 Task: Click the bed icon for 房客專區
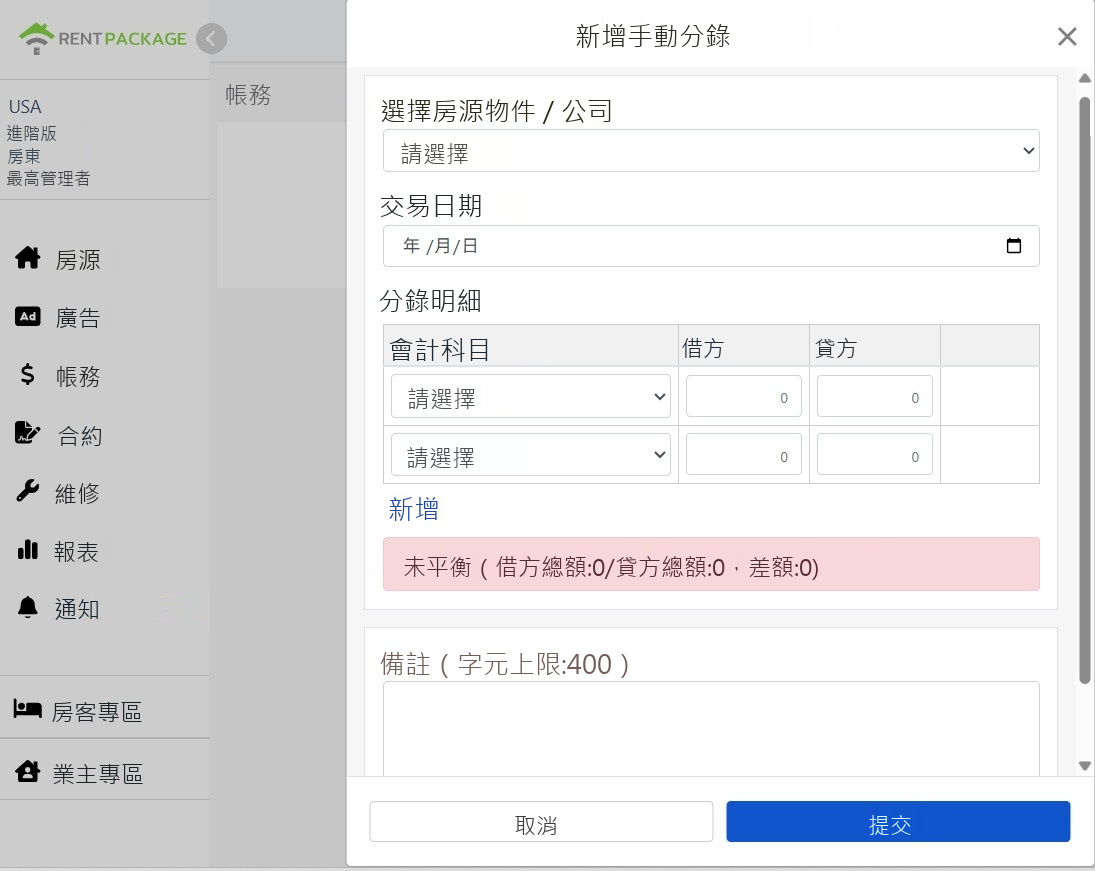pyautogui.click(x=27, y=709)
